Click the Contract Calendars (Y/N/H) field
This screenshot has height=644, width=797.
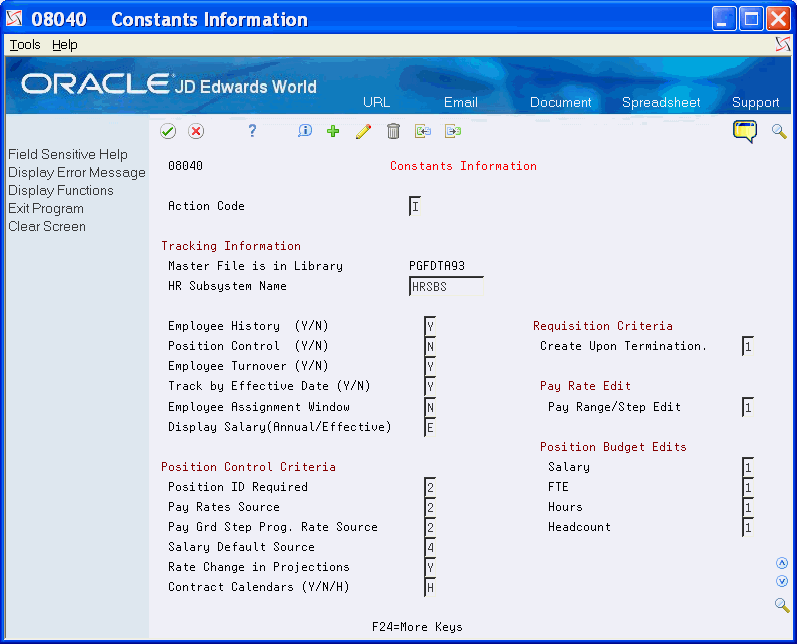430,588
